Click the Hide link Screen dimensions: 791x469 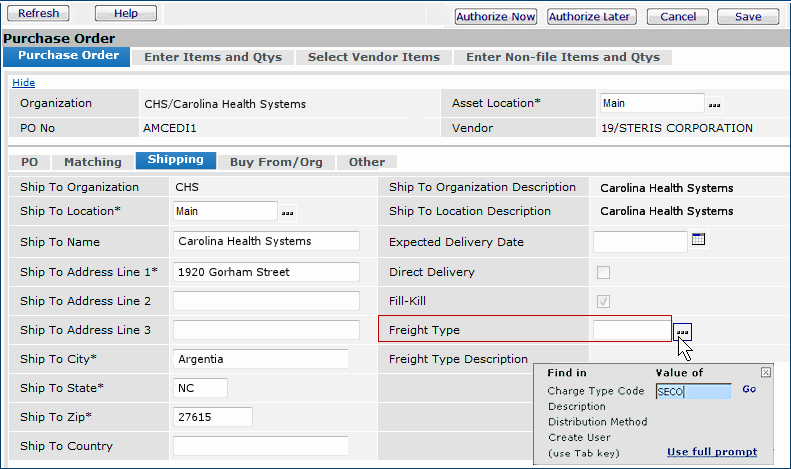click(23, 82)
